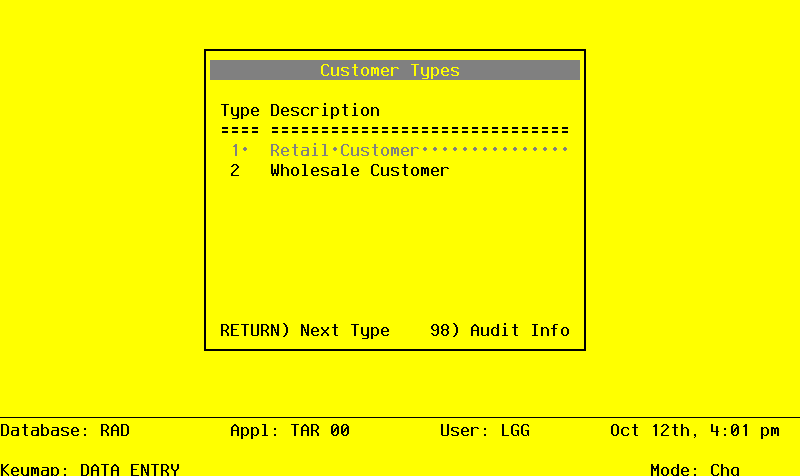Click the Customer Types title bar

point(394,70)
